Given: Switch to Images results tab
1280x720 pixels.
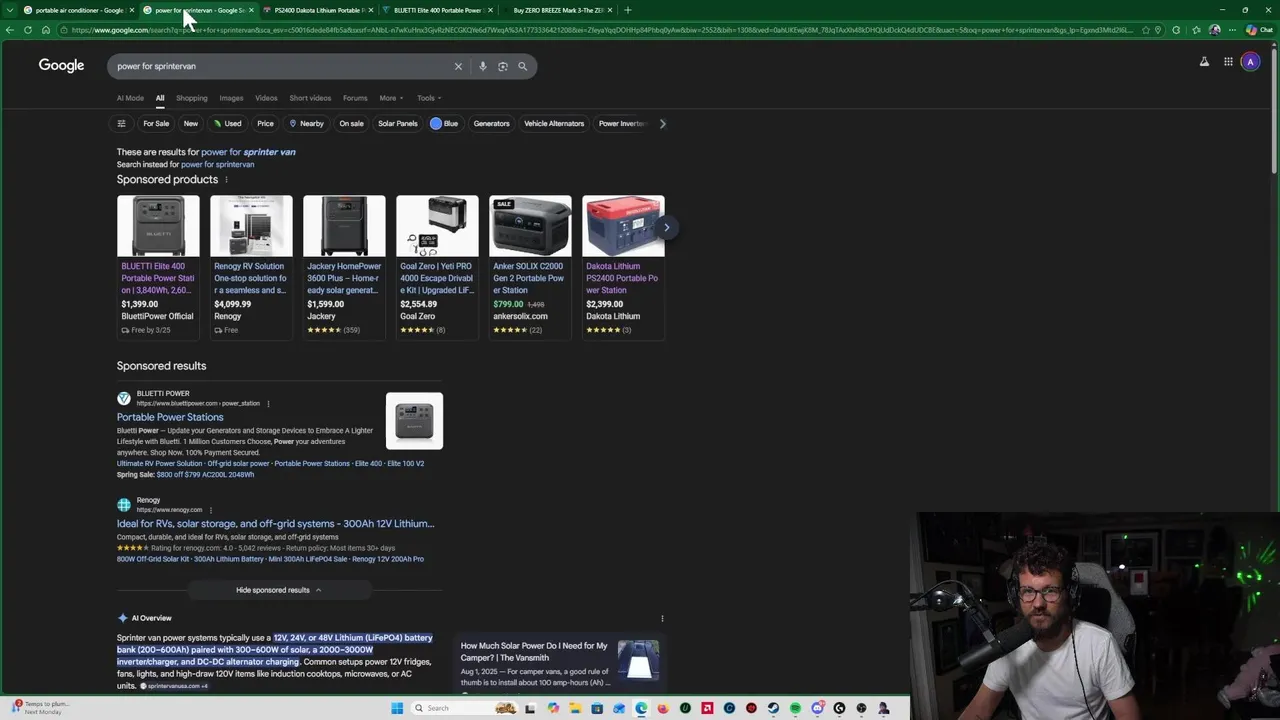Looking at the screenshot, I should (231, 98).
